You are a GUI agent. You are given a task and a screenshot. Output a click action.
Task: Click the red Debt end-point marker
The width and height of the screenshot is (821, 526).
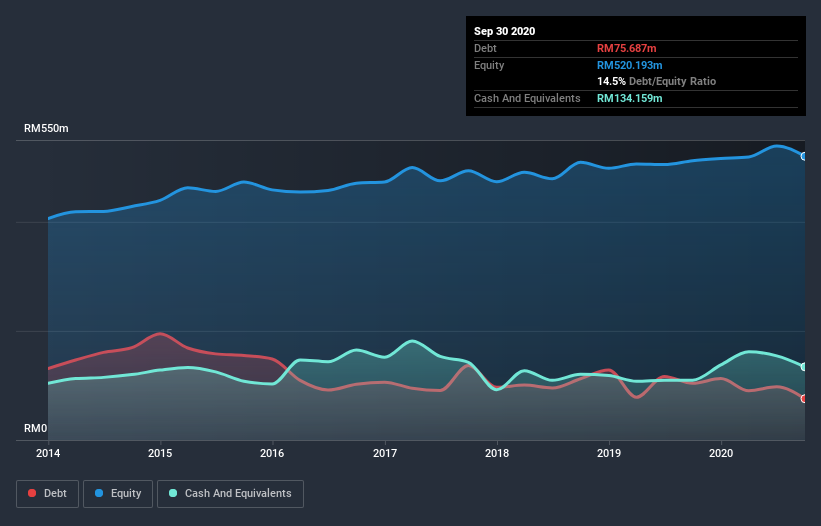click(804, 398)
